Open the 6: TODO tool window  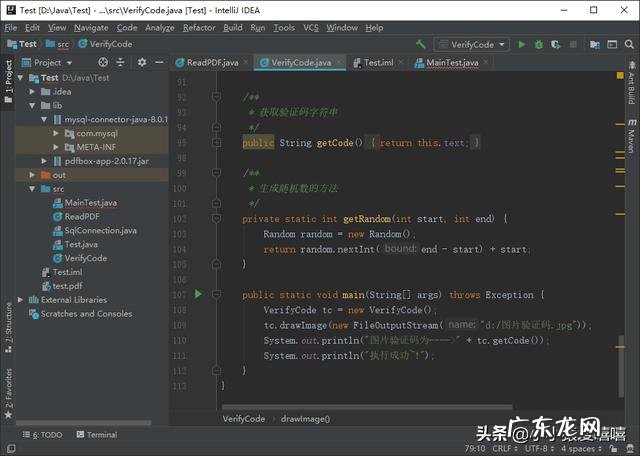[42, 435]
